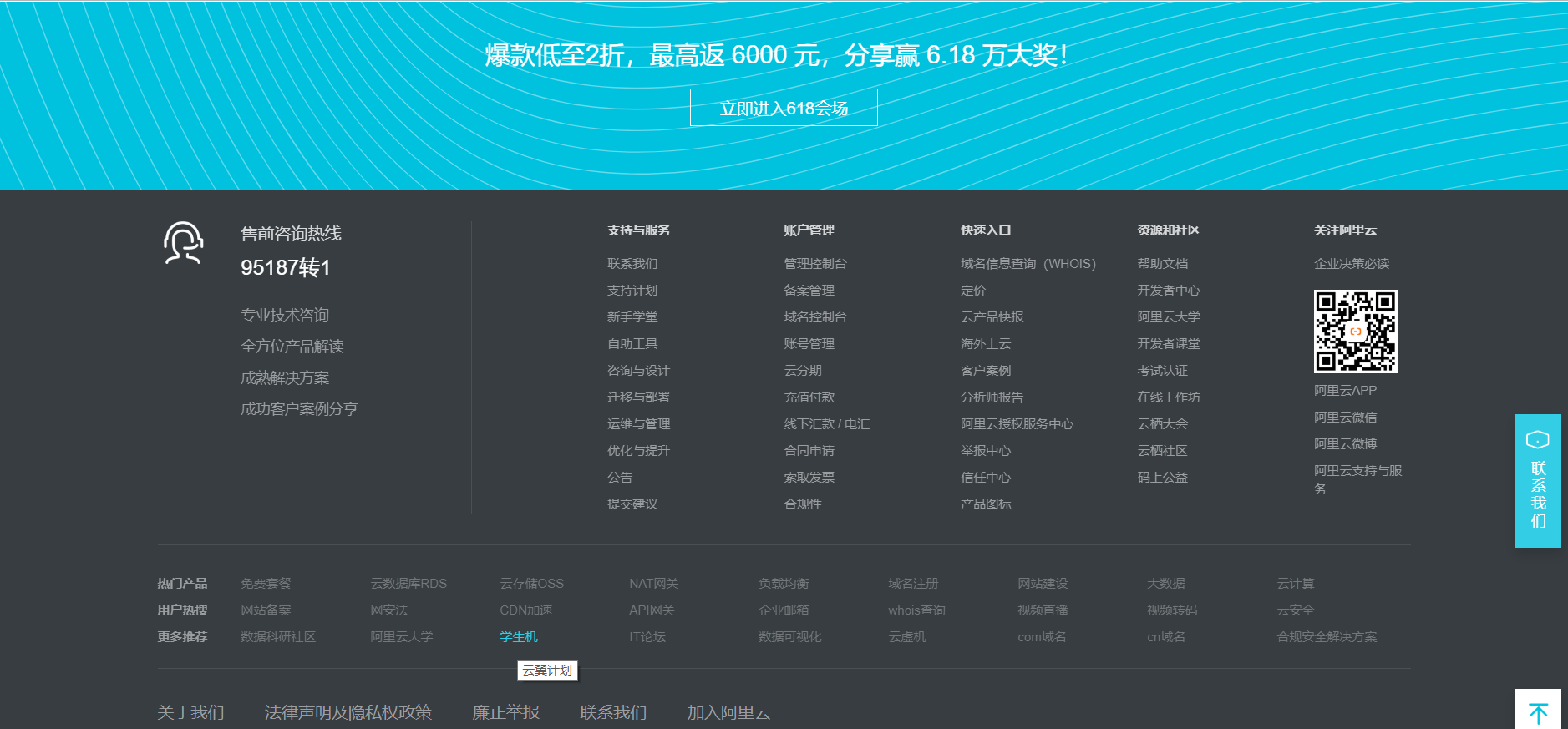
Task: Open 开发者中心 link
Action: coord(1169,291)
